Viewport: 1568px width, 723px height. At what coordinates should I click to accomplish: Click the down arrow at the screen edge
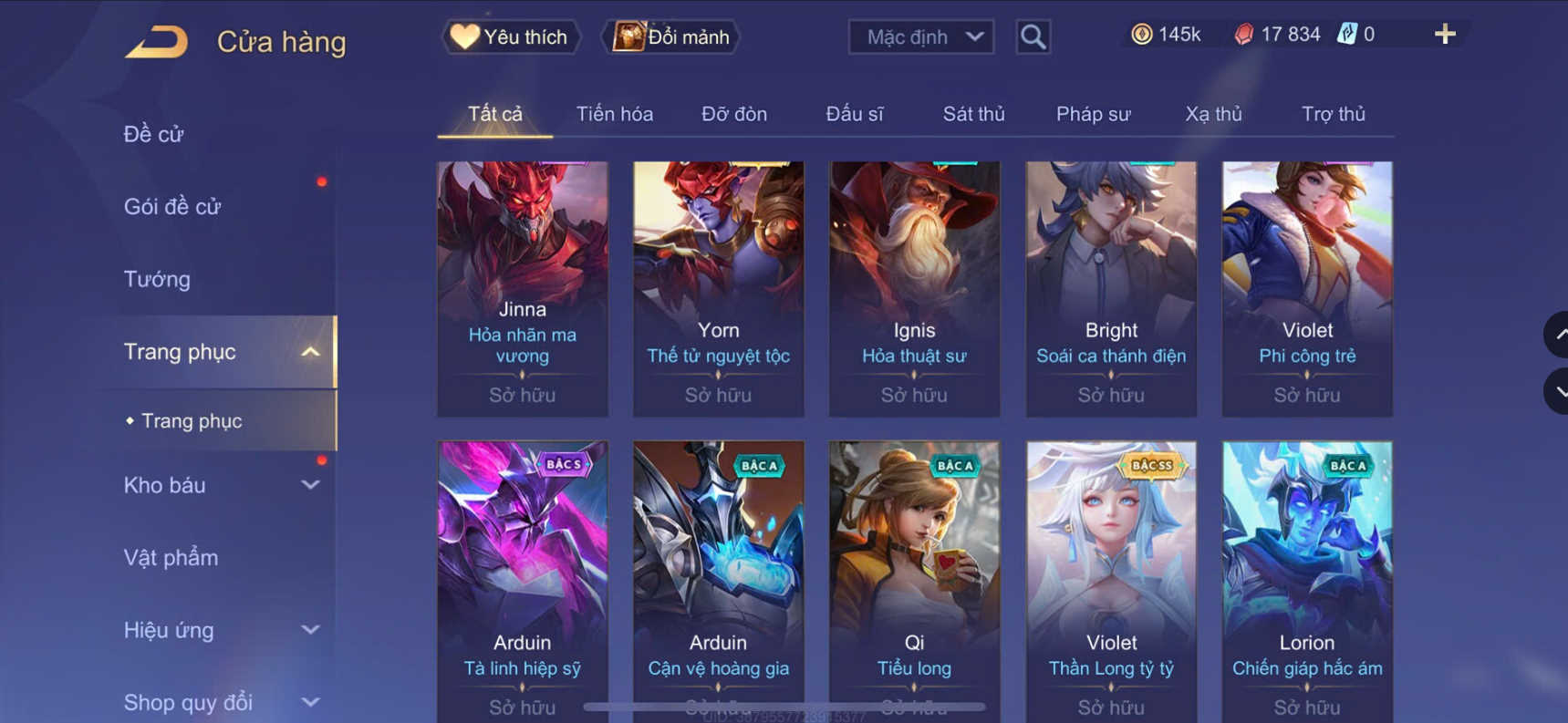pyautogui.click(x=1556, y=392)
